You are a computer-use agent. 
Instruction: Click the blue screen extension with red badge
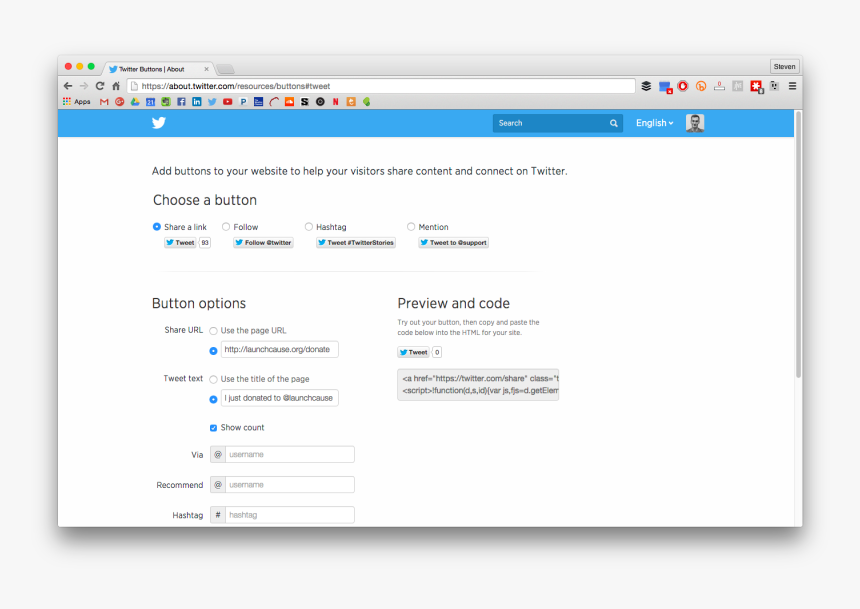665,87
